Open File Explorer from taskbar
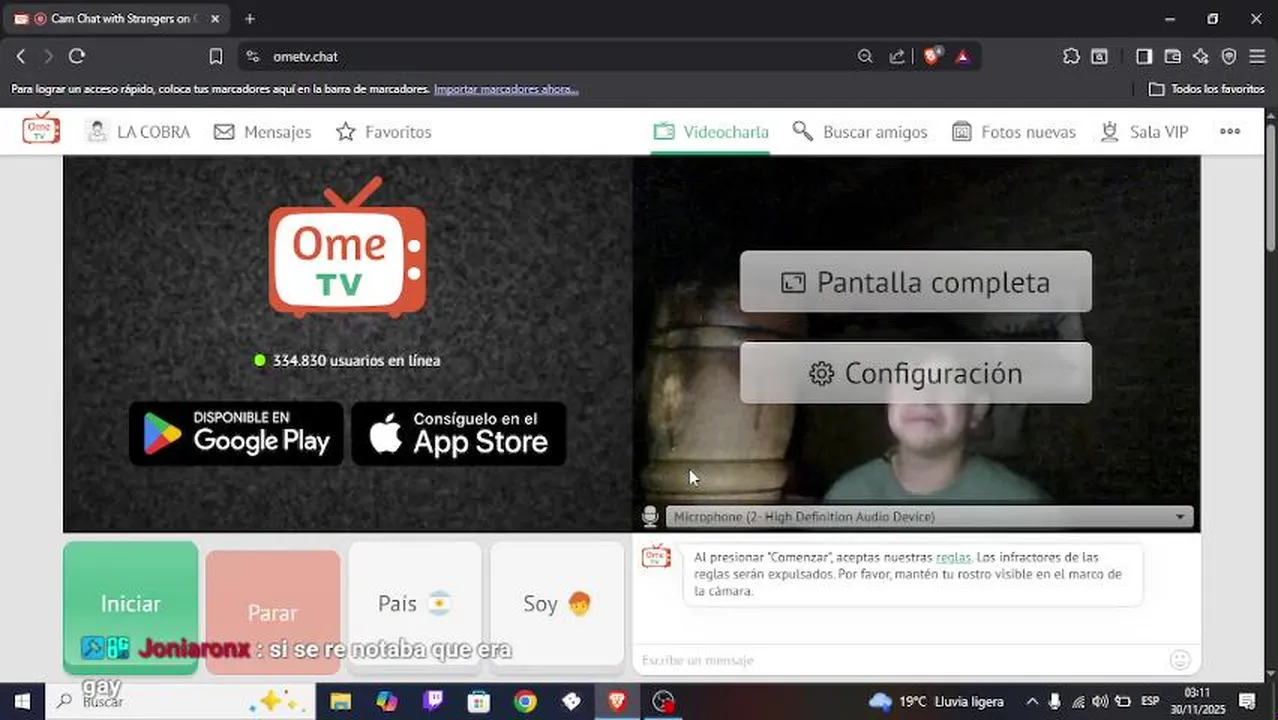The height and width of the screenshot is (720, 1278). click(x=341, y=702)
